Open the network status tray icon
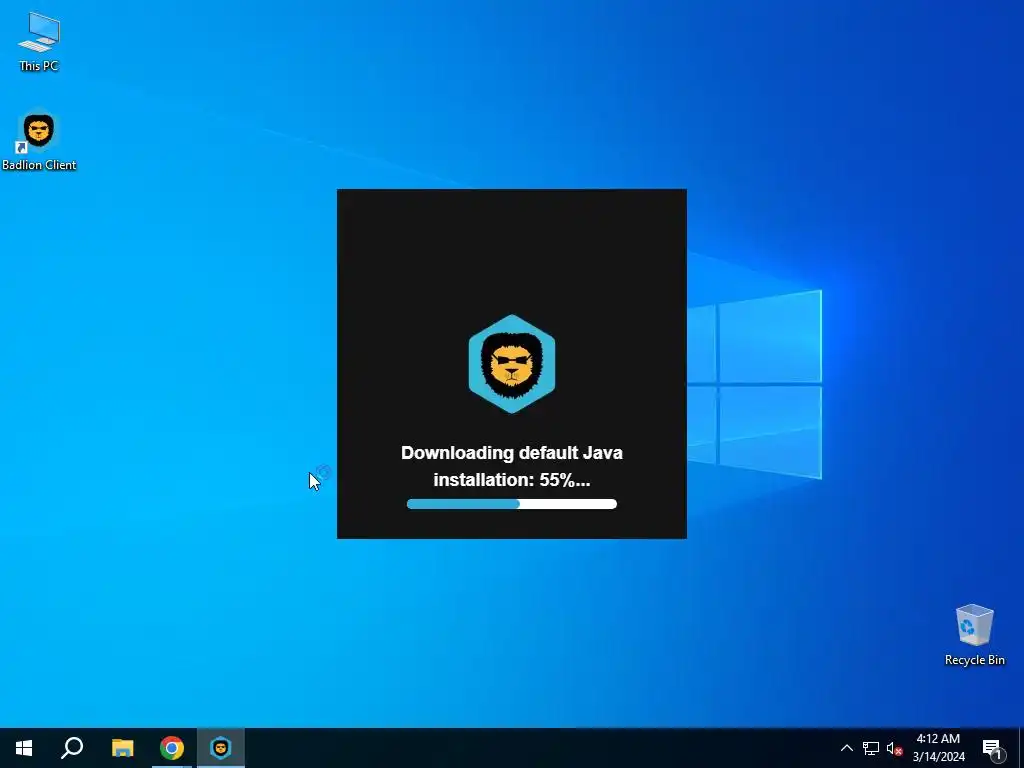The image size is (1024, 768). tap(871, 748)
